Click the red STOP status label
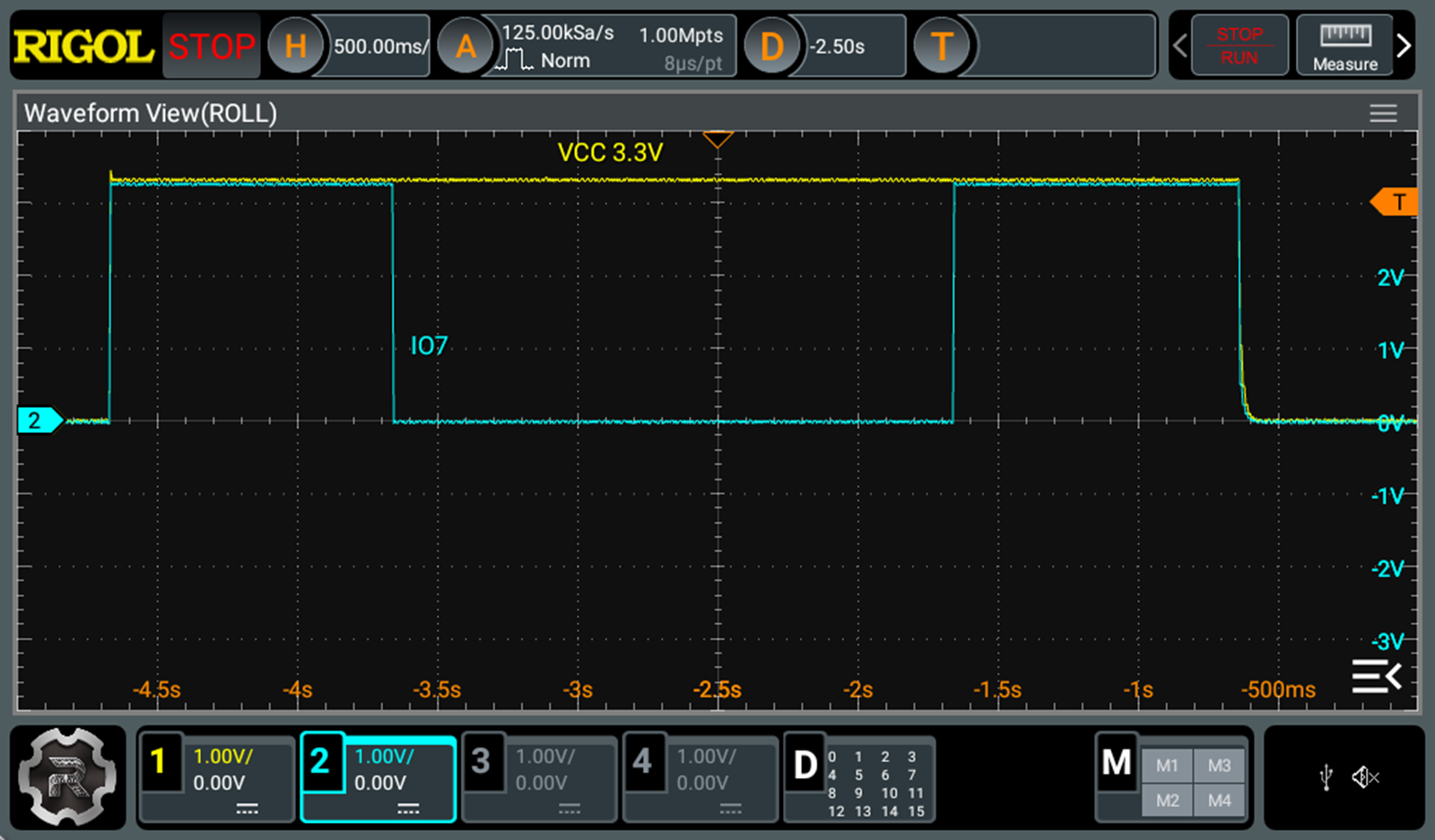Image resolution: width=1435 pixels, height=840 pixels. (212, 46)
